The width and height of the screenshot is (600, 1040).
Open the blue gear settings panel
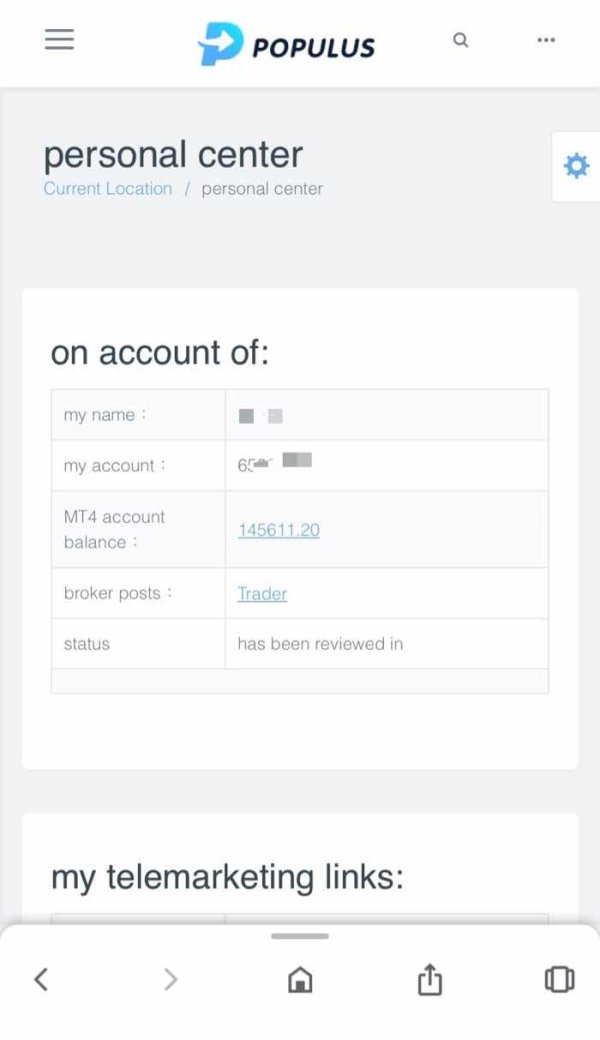click(x=576, y=166)
